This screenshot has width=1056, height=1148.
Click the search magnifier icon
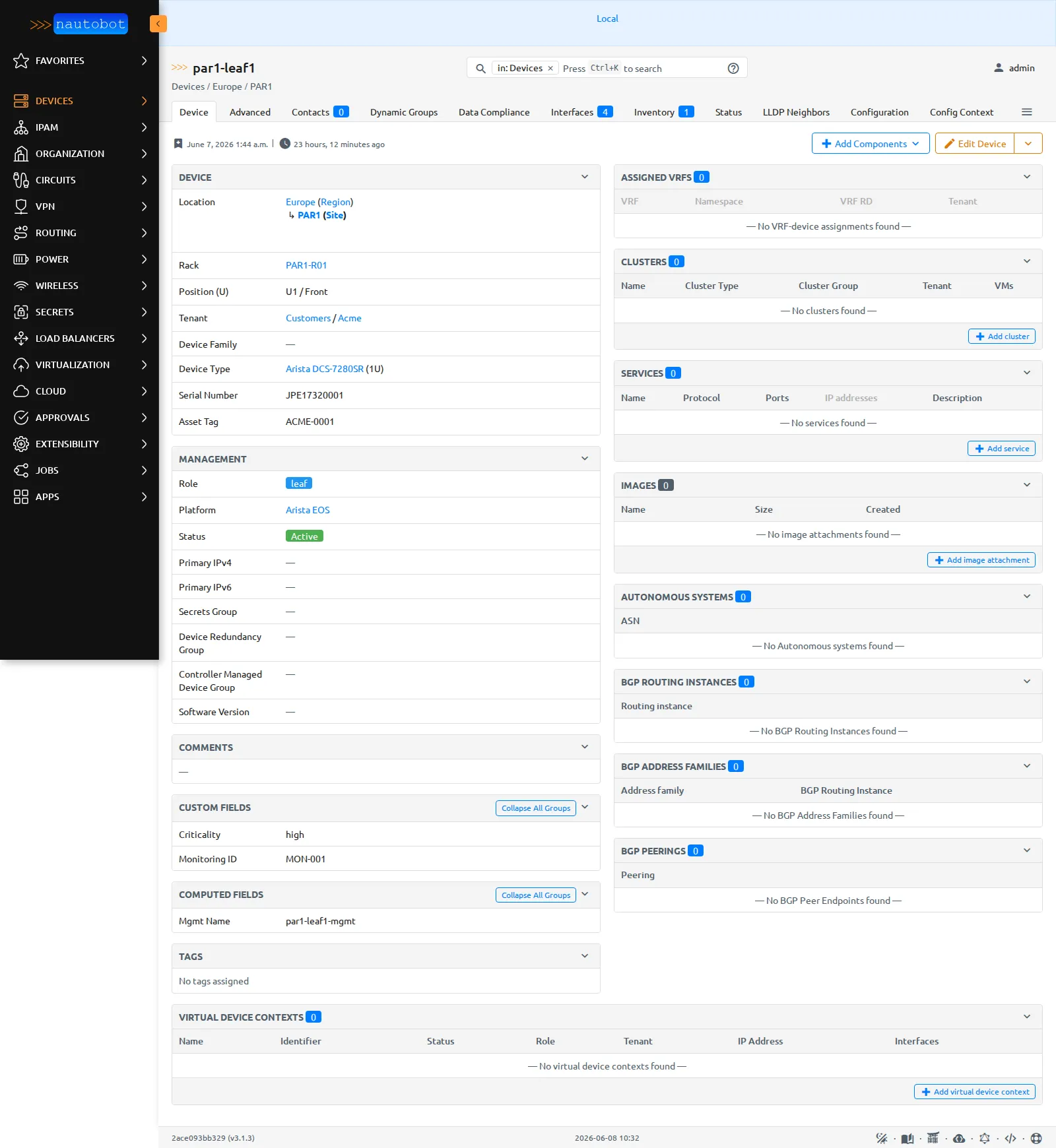click(480, 69)
